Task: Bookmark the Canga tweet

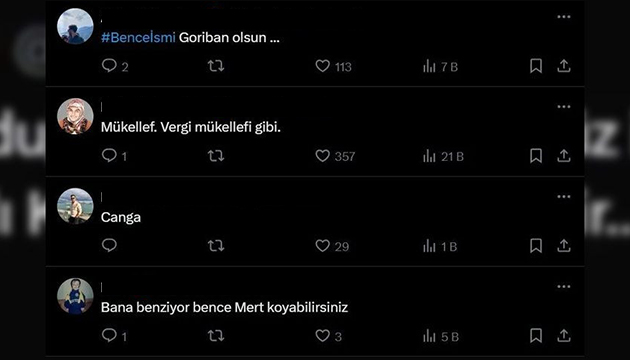Action: (x=536, y=245)
